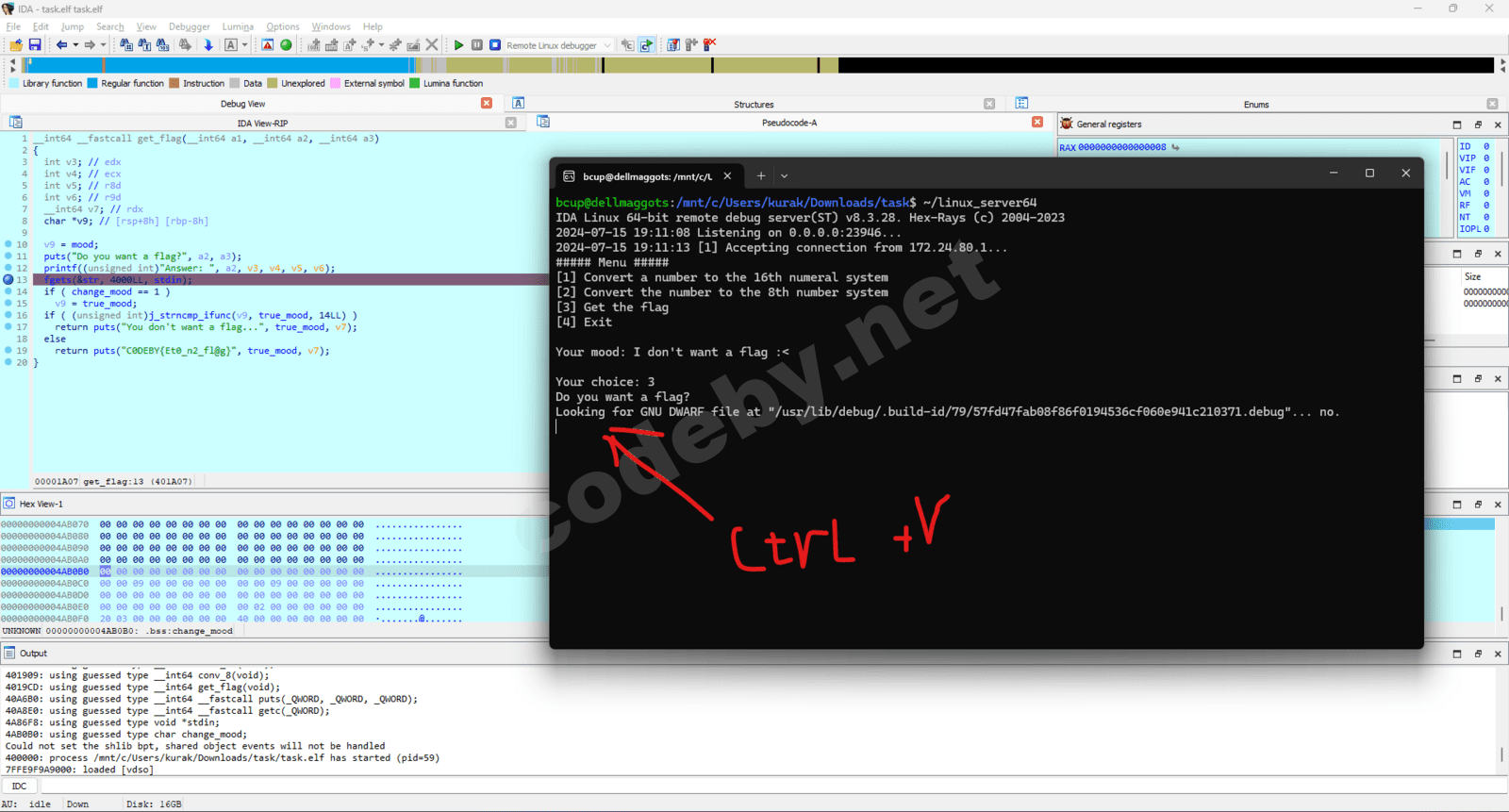The image size is (1509, 812).
Task: Click the red triangle picture toolbar icon
Action: 268,45
